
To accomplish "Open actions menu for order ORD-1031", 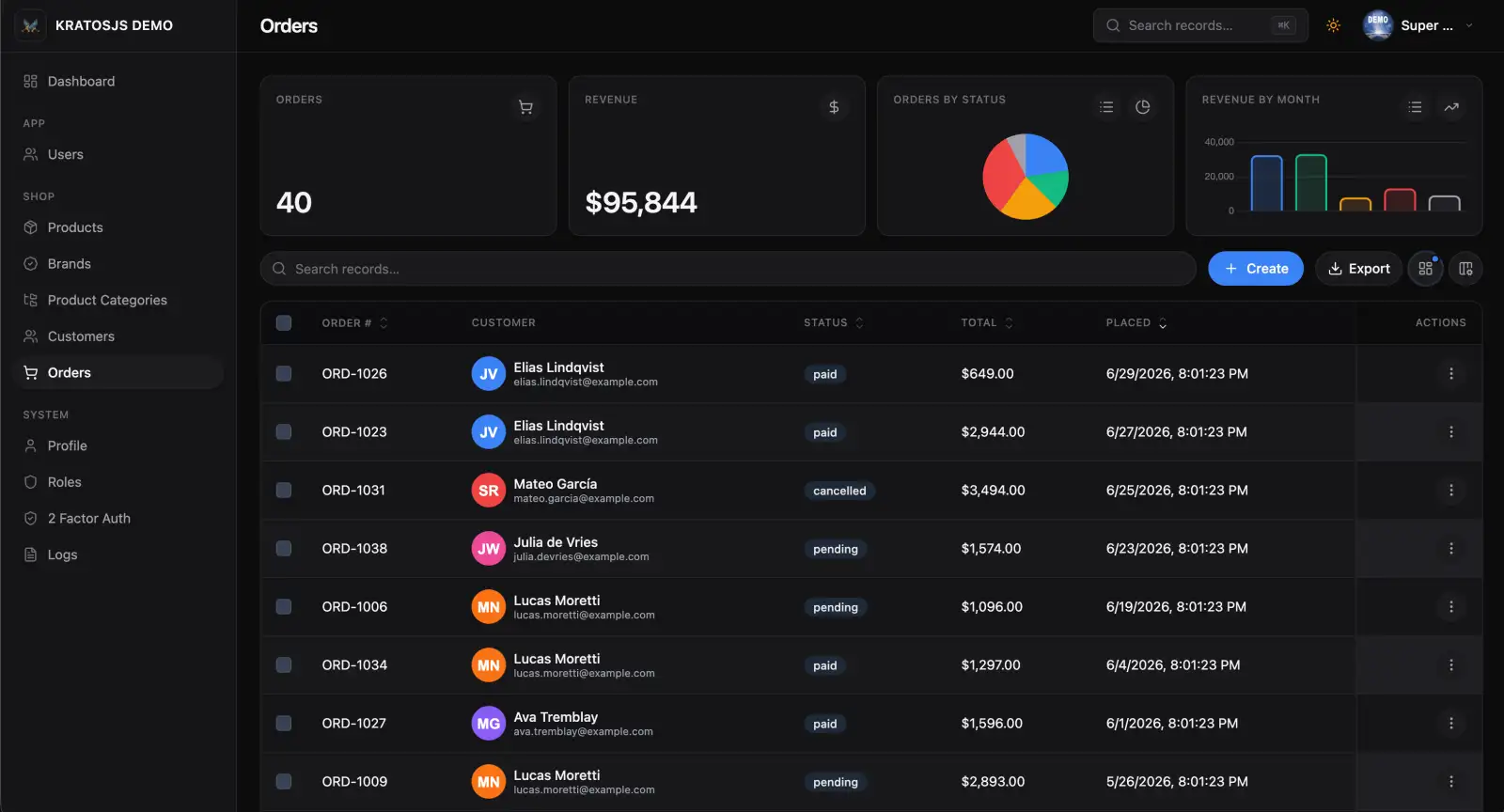I will pos(1450,491).
